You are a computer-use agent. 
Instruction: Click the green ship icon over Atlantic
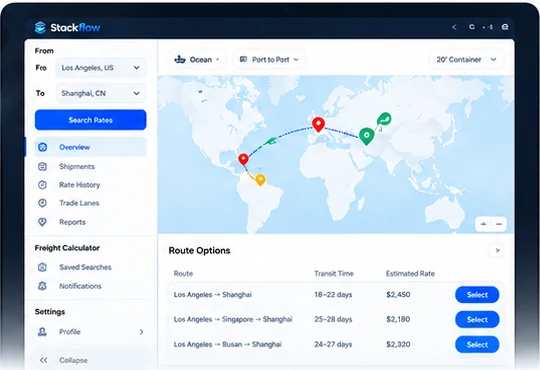coord(271,141)
